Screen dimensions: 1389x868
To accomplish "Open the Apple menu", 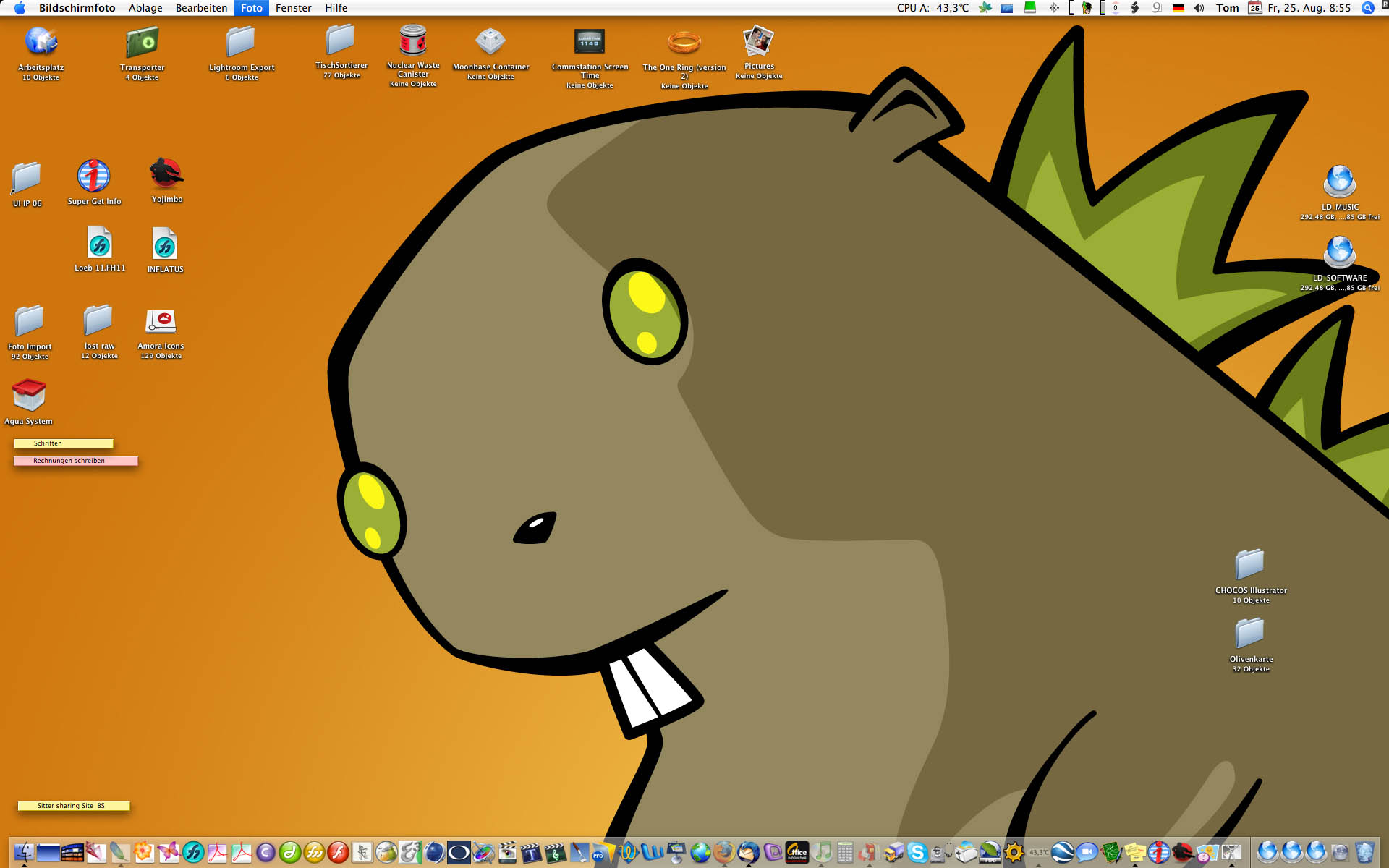I will coord(20,8).
